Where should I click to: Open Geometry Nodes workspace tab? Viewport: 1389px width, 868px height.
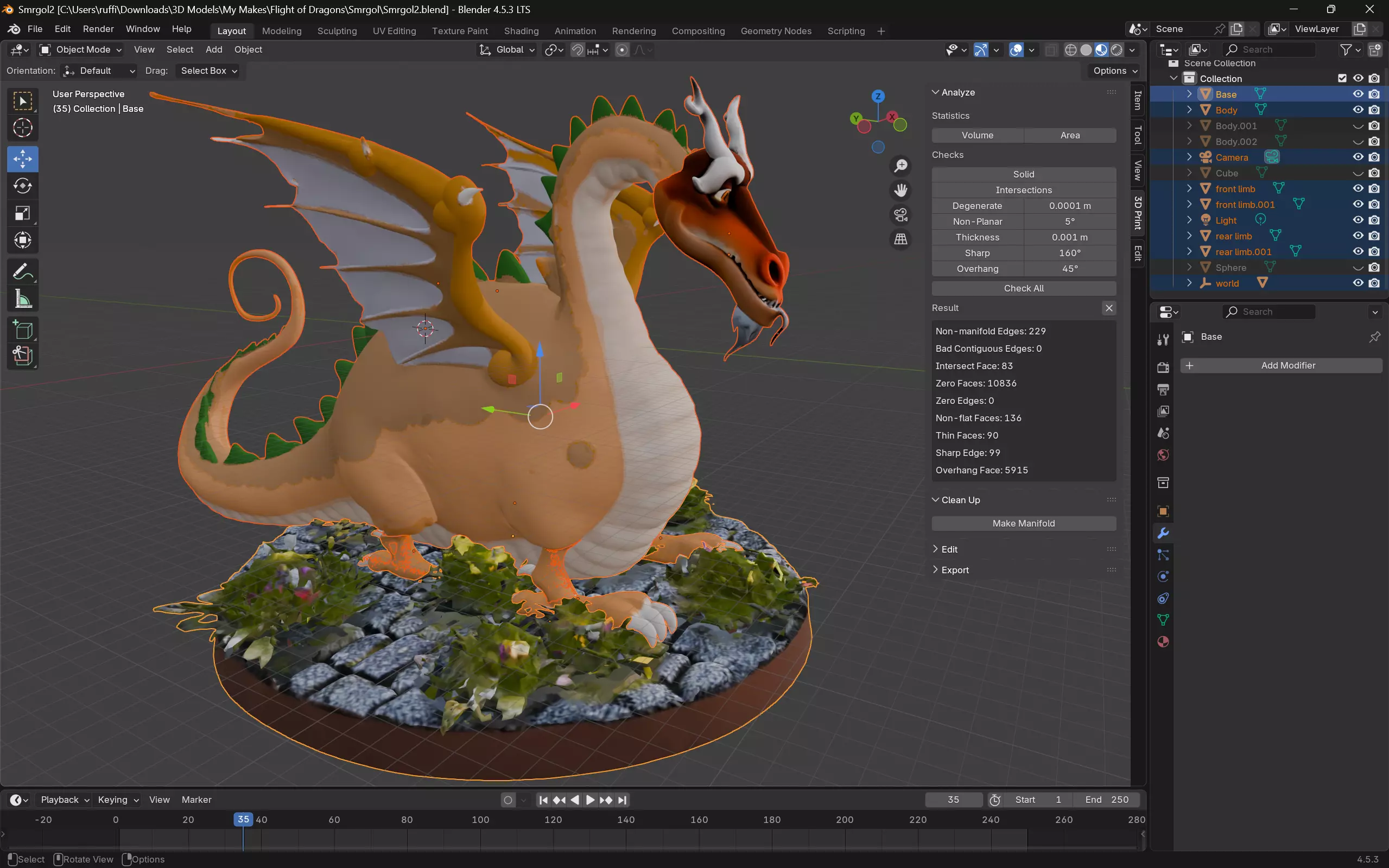pos(776,31)
